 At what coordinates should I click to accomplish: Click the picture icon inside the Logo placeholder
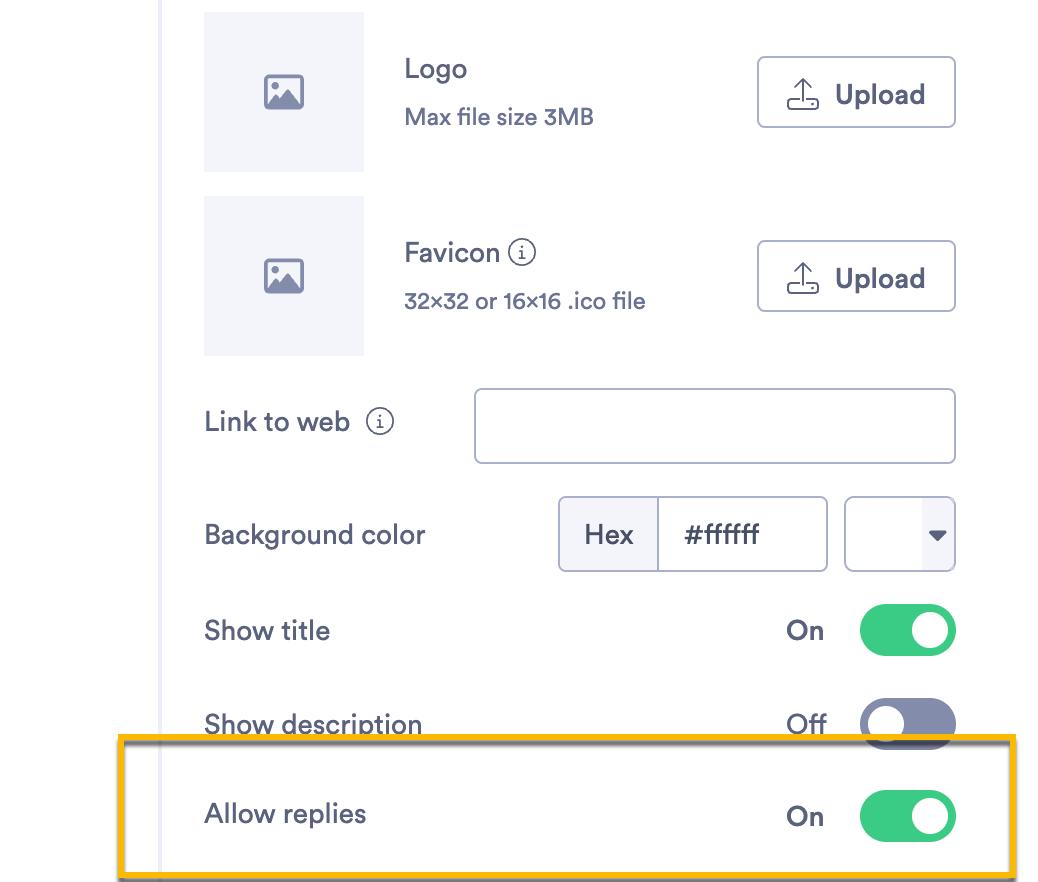[283, 92]
